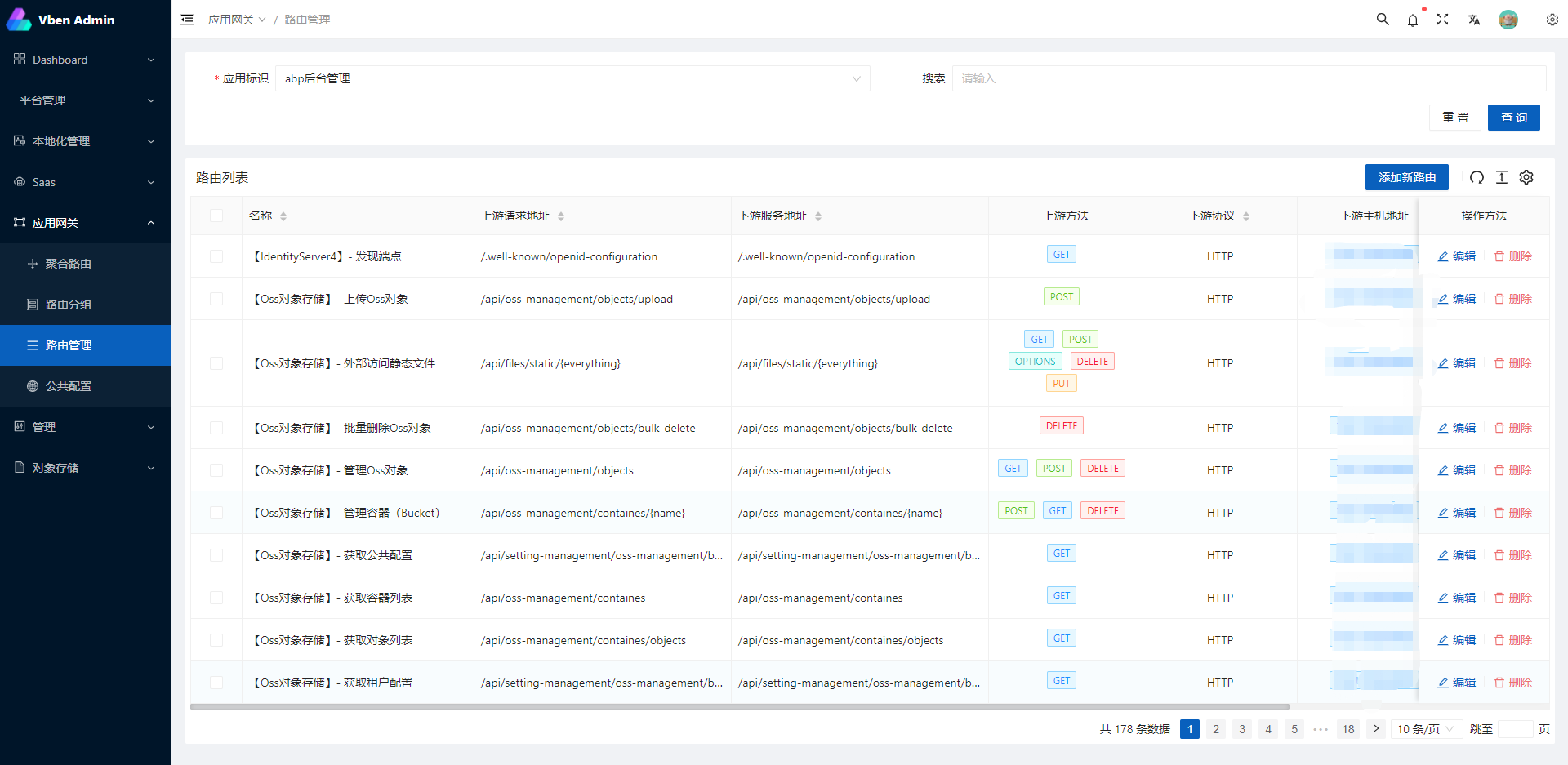This screenshot has width=1568, height=765.
Task: Open the 10 条/页 page size selector
Action: click(1425, 729)
